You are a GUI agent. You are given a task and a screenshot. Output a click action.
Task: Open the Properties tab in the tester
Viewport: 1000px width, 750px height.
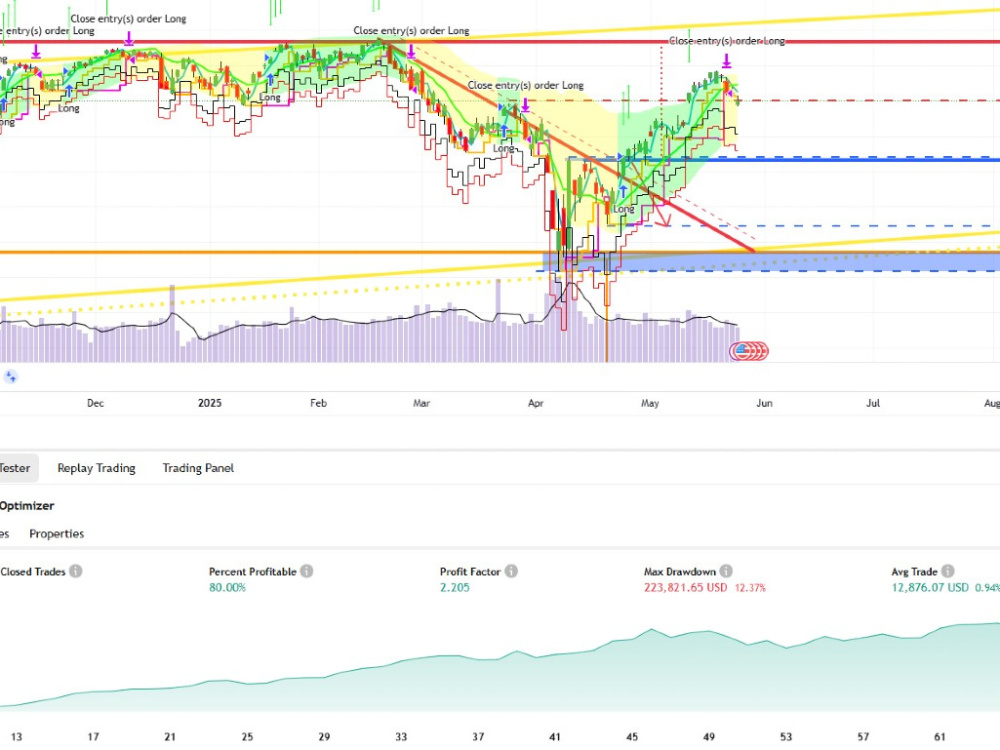(x=57, y=534)
